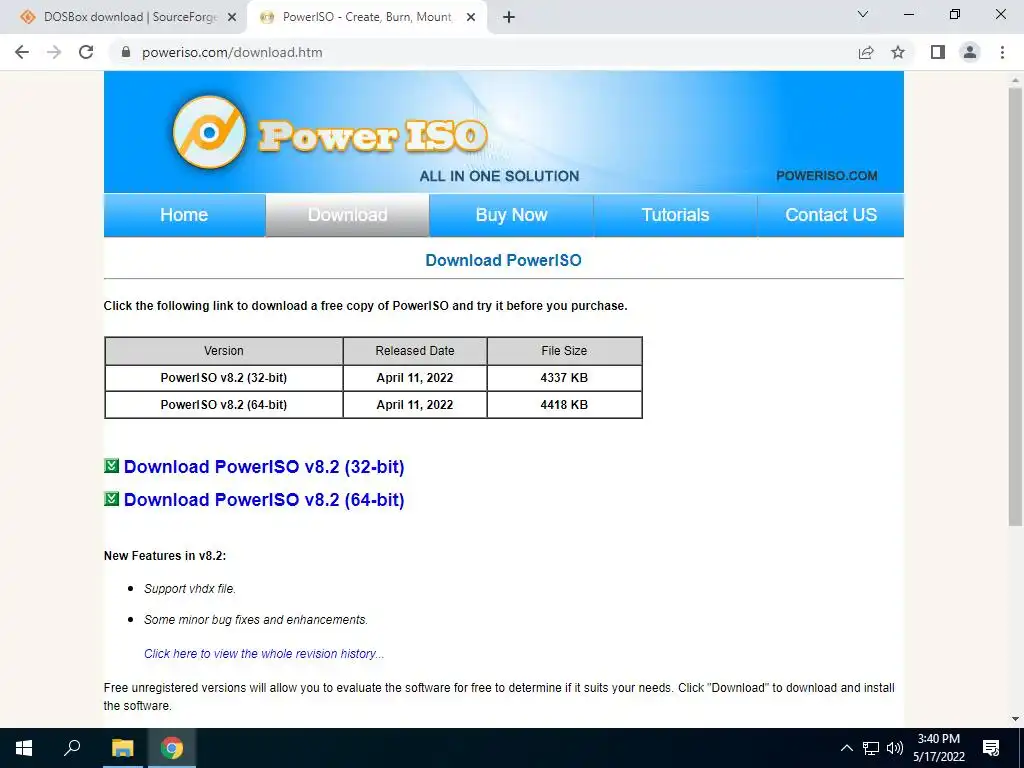Open the Tutorials navigation item
Viewport: 1024px width, 768px height.
675,215
